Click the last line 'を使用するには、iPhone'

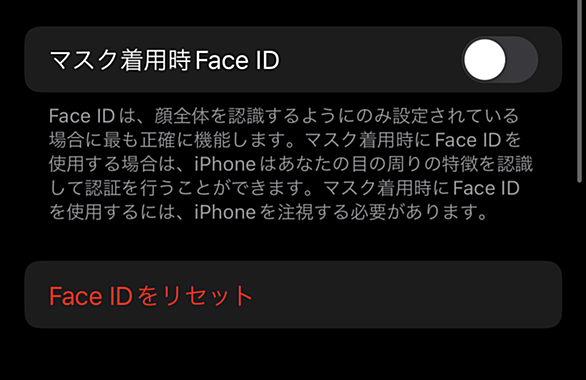tap(268, 212)
